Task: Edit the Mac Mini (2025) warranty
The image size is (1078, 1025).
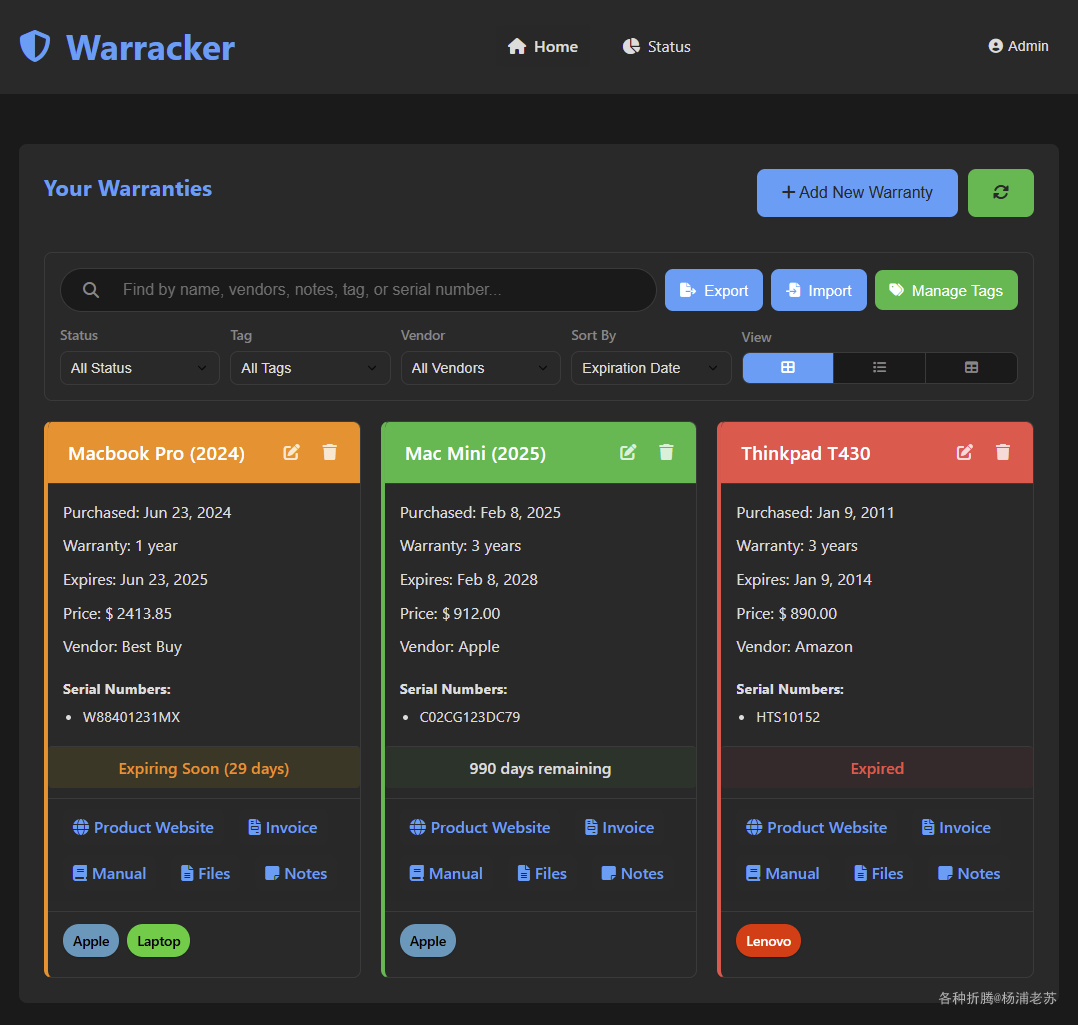Action: 628,452
